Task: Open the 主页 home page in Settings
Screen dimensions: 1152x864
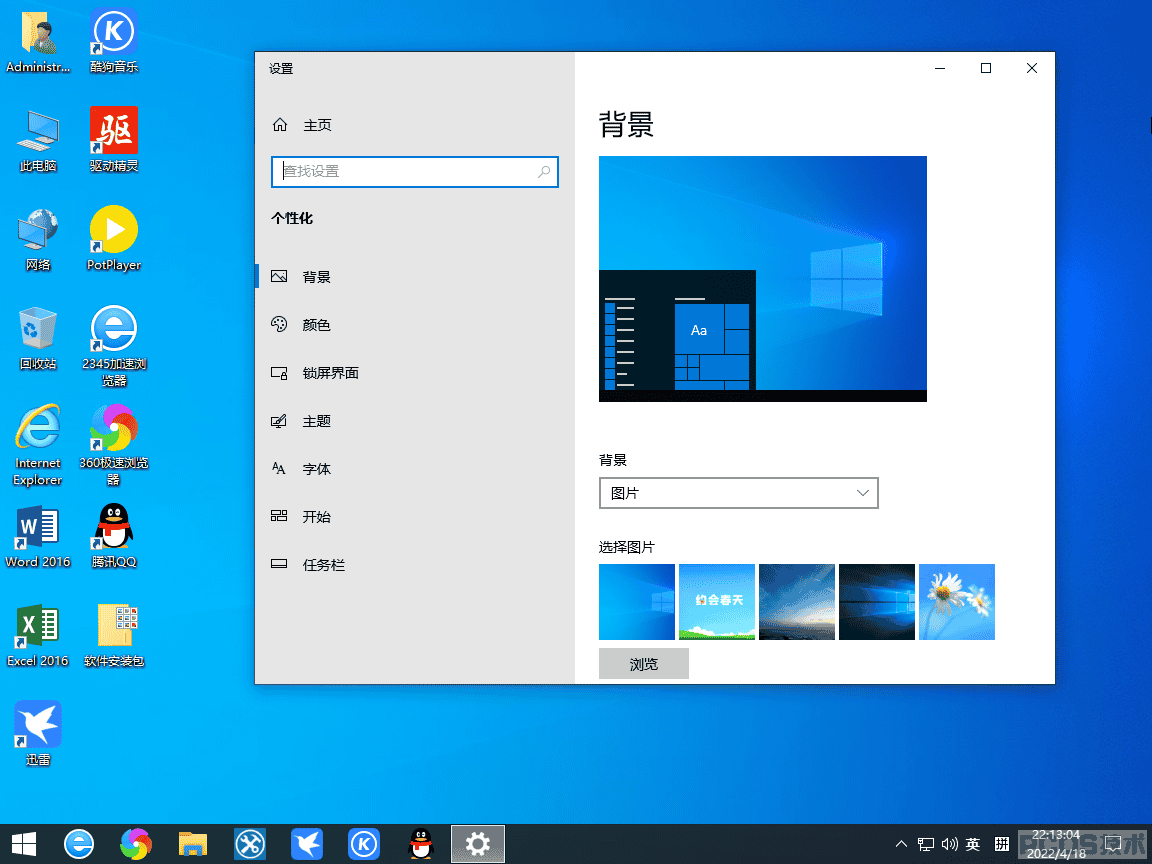Action: coord(302,125)
